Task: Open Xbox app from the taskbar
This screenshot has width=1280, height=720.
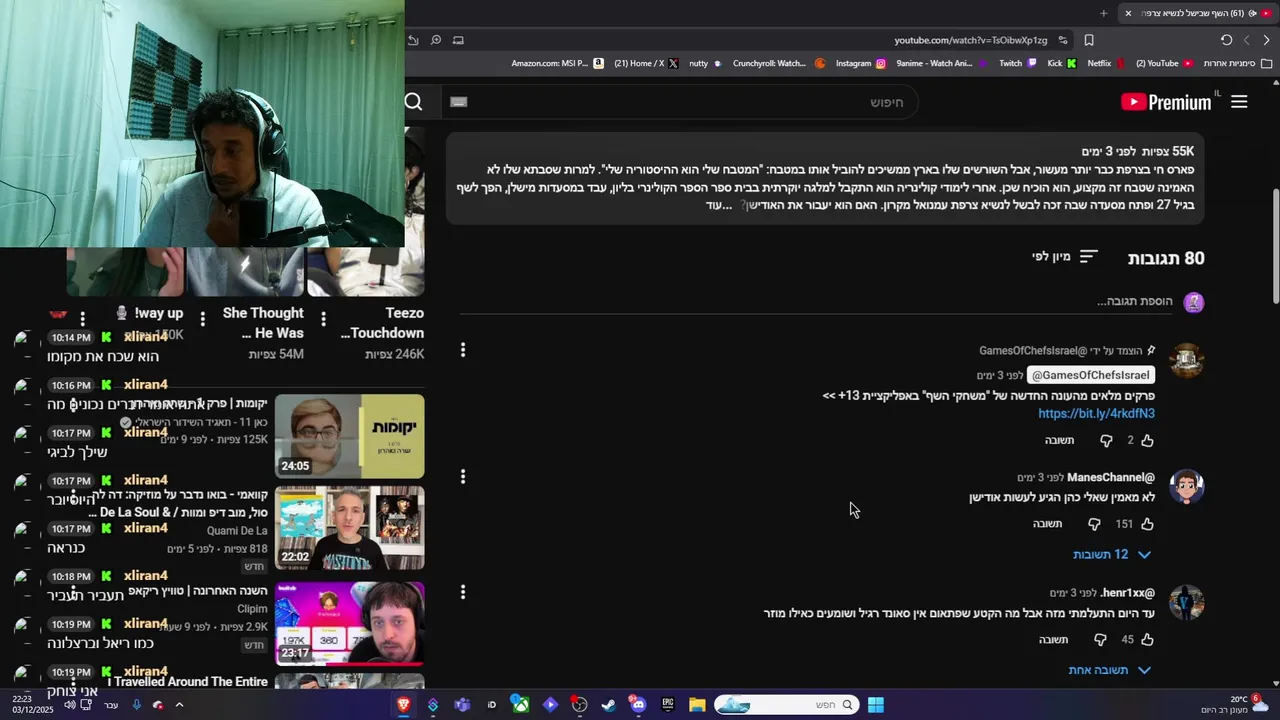Action: pos(520,705)
